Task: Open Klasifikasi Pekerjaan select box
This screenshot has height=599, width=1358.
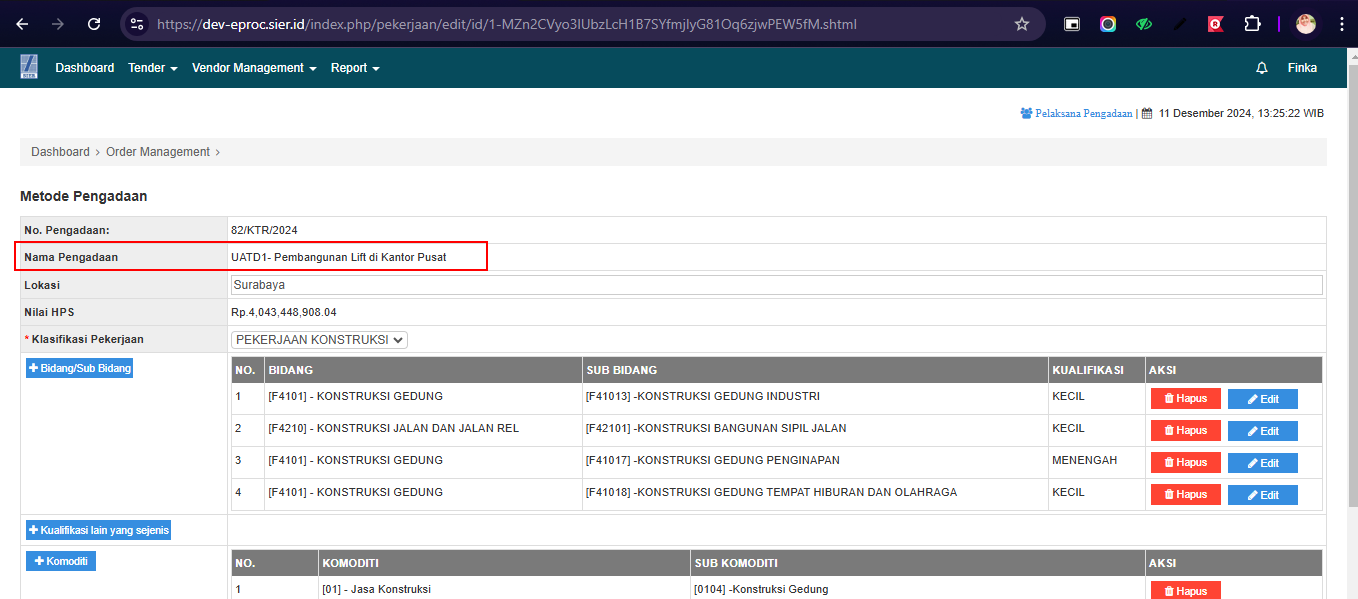Action: click(x=319, y=340)
